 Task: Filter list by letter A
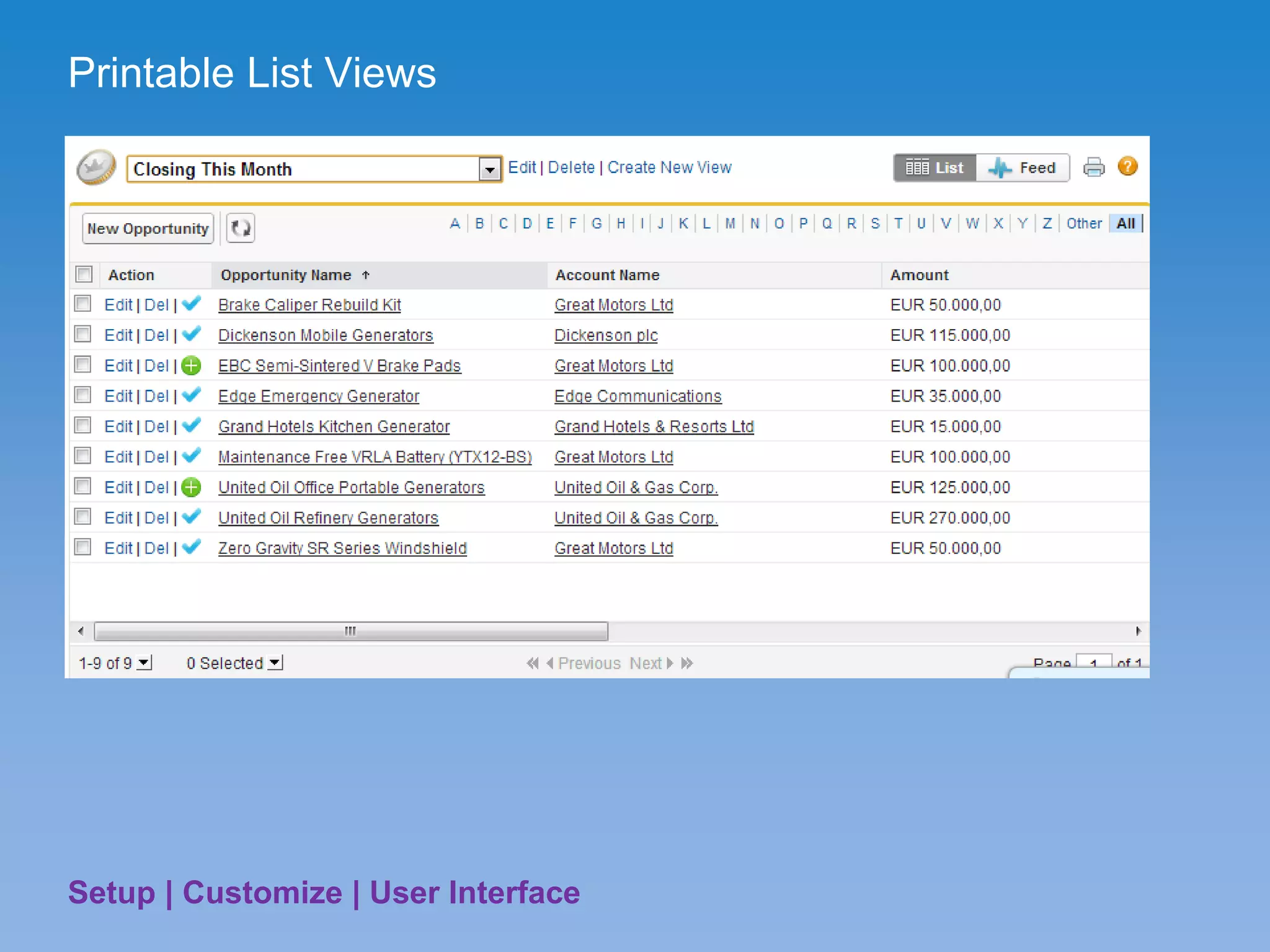(455, 224)
